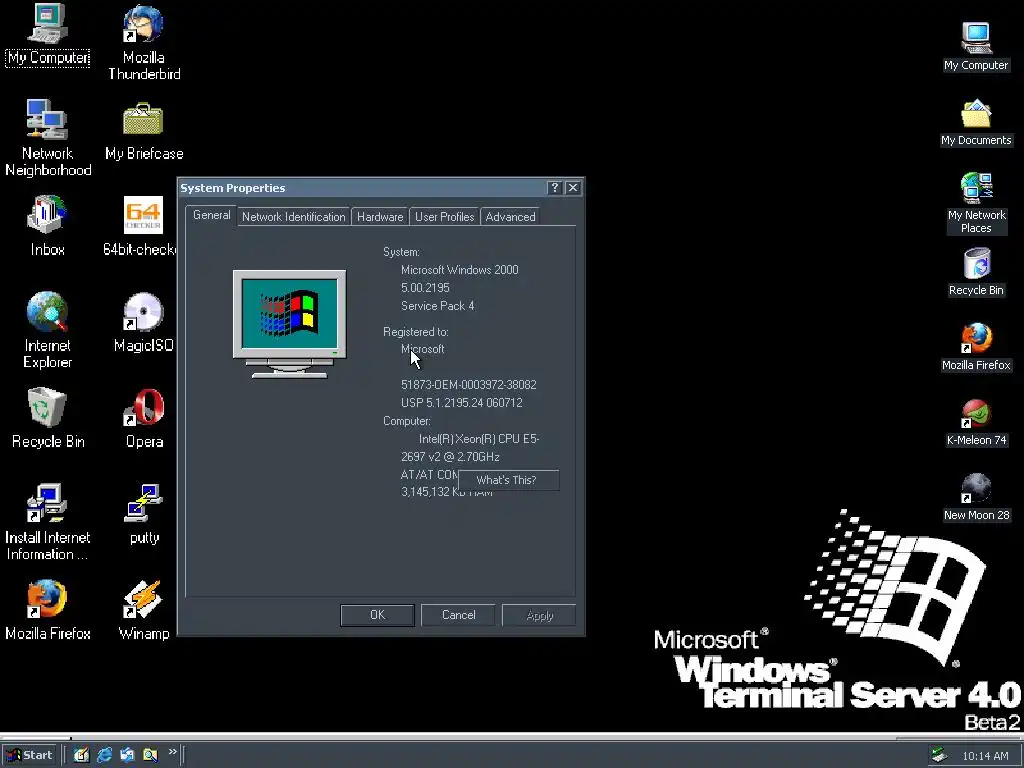Launch Outlook Express from quick launch bar

tap(127, 755)
